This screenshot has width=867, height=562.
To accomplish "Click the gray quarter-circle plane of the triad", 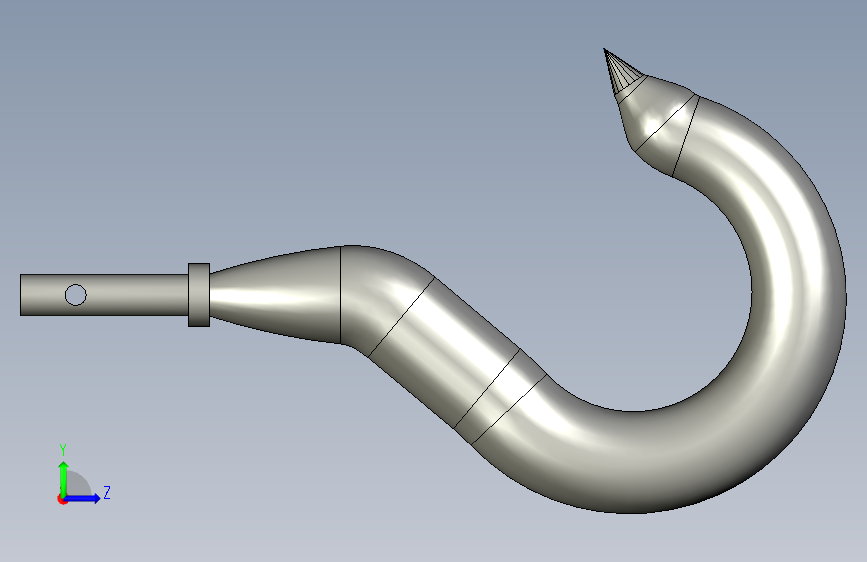I will pyautogui.click(x=78, y=484).
